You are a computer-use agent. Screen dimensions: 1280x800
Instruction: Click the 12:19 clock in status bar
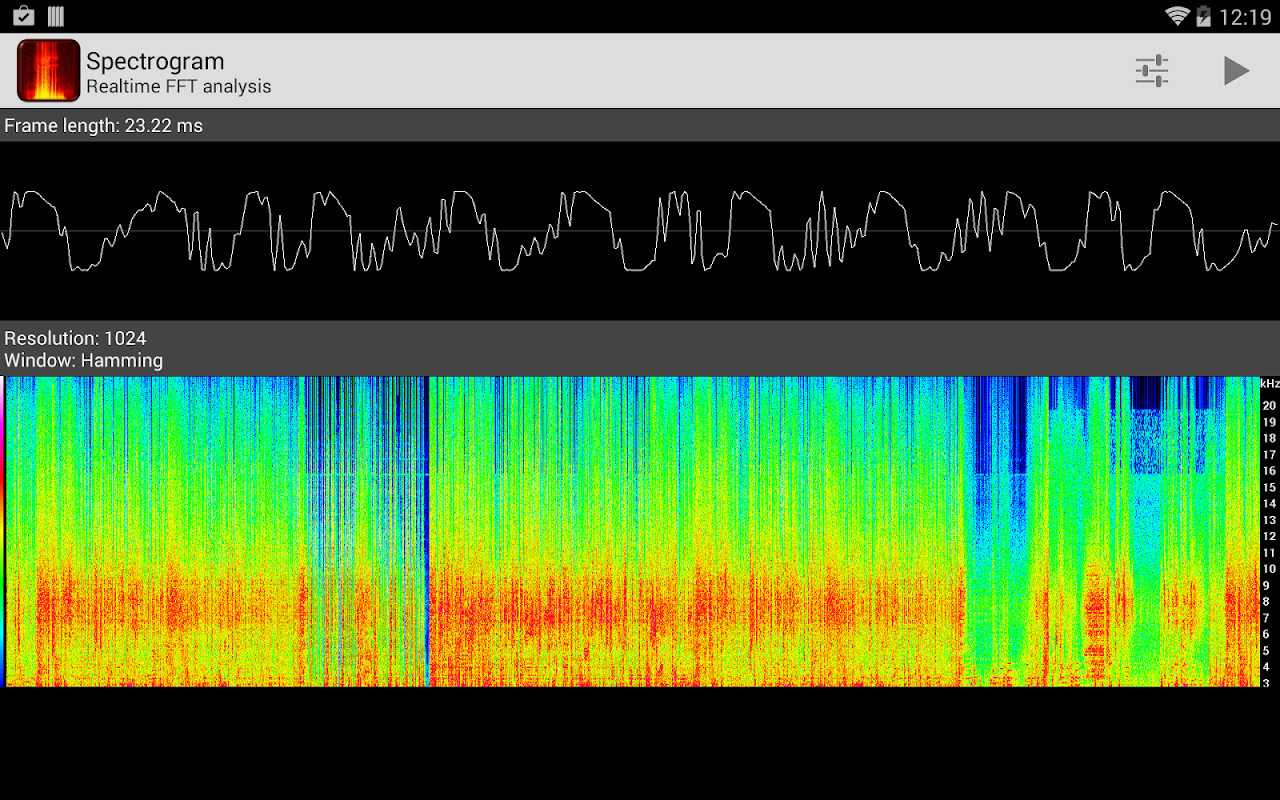(1245, 17)
